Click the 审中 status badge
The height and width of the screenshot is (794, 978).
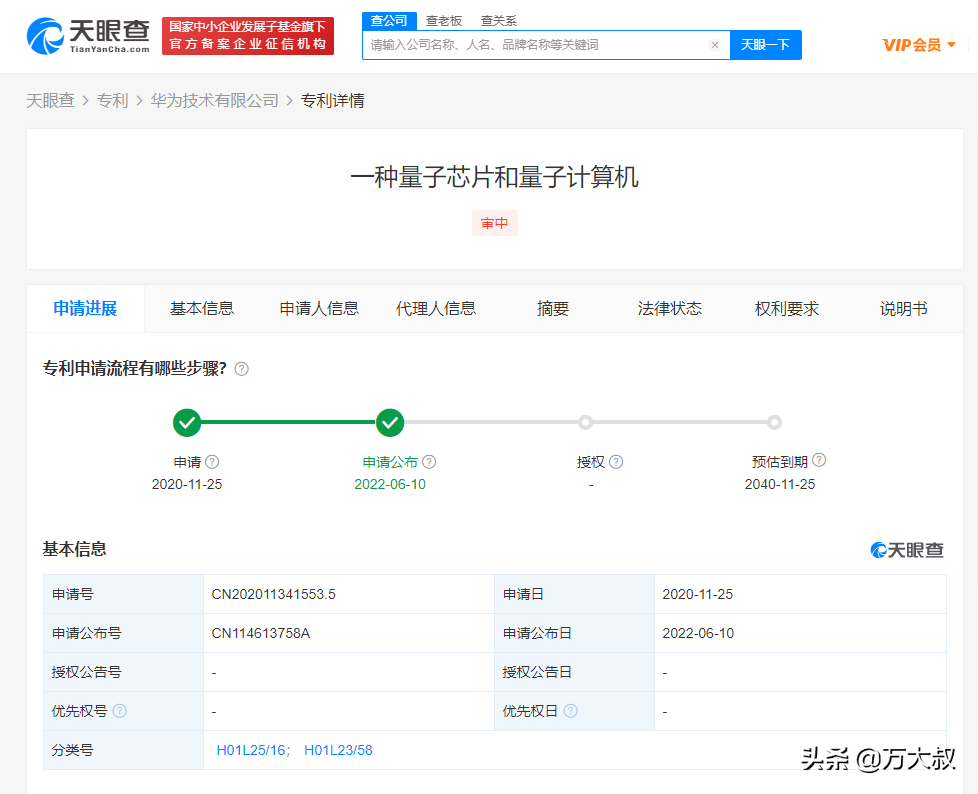[495, 223]
